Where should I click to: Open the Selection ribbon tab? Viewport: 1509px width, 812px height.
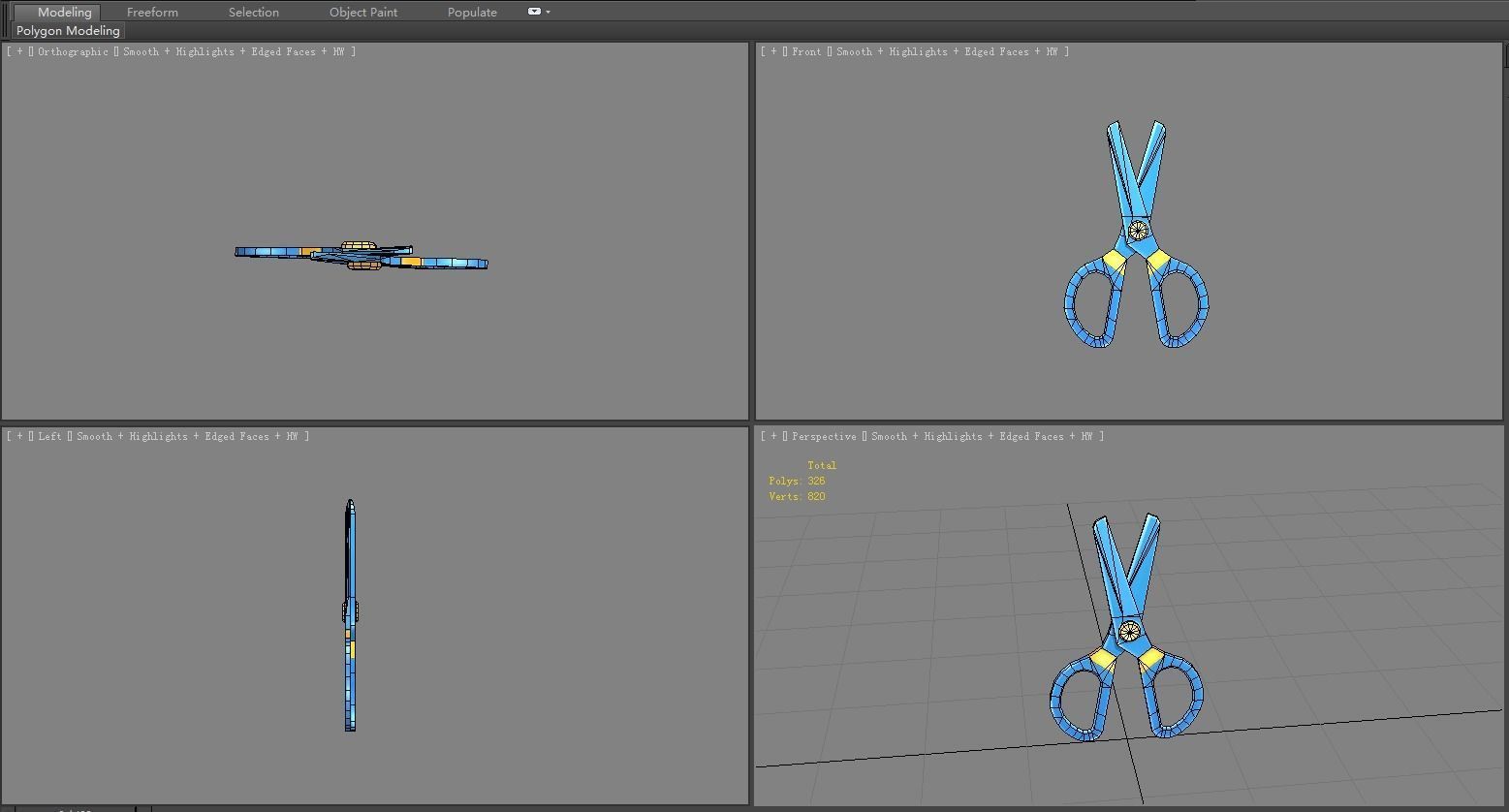(254, 13)
